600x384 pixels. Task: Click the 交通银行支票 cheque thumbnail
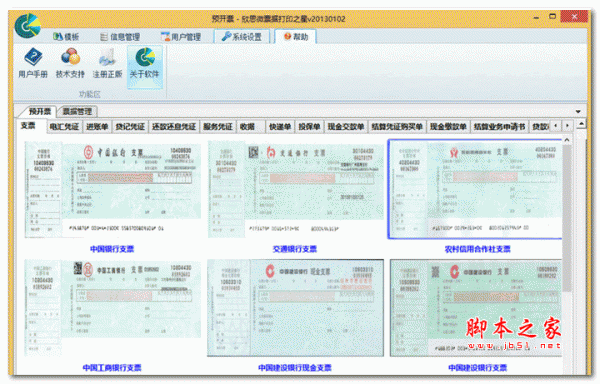(295, 189)
